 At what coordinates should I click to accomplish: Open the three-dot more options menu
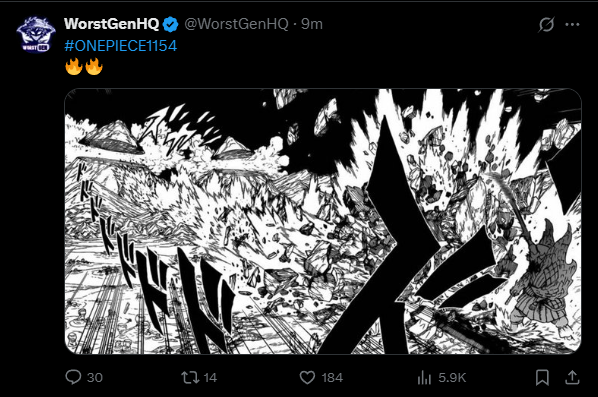pyautogui.click(x=572, y=24)
